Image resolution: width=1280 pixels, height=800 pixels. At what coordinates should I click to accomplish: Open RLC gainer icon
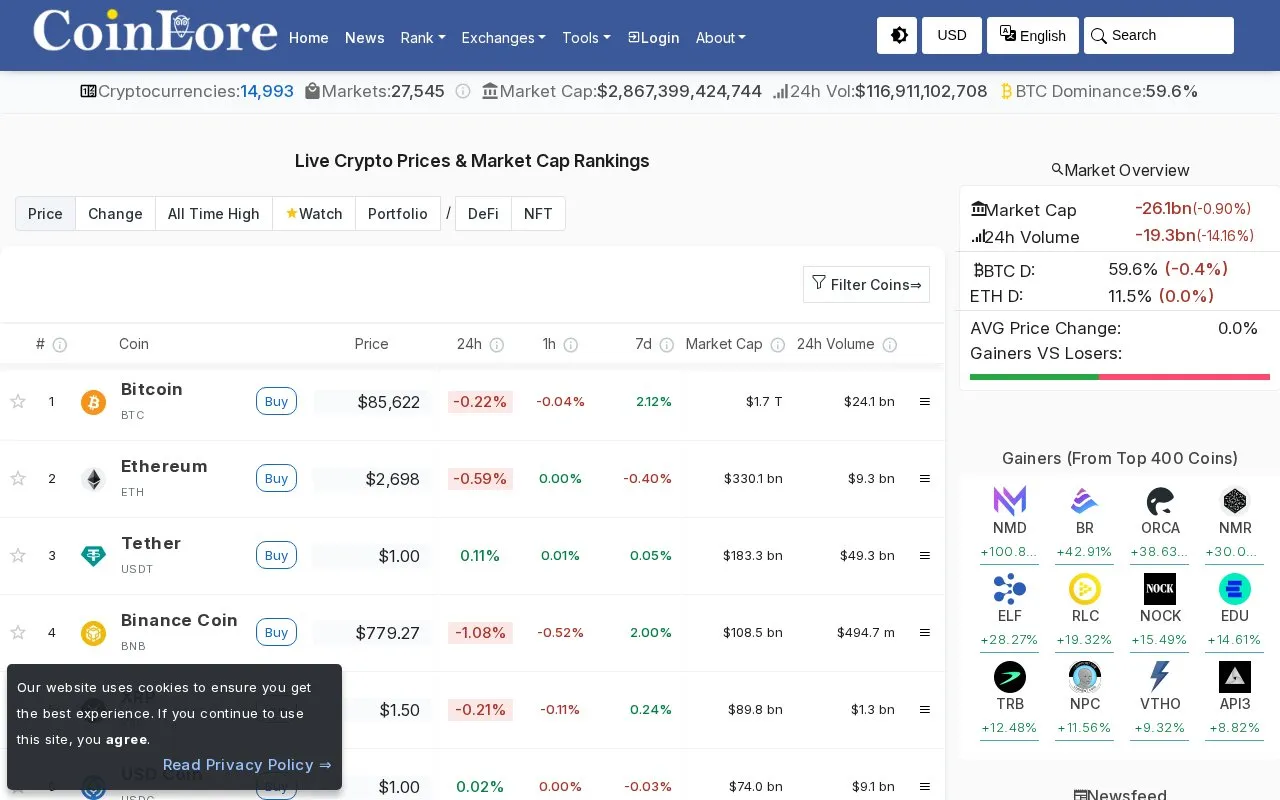1085,588
